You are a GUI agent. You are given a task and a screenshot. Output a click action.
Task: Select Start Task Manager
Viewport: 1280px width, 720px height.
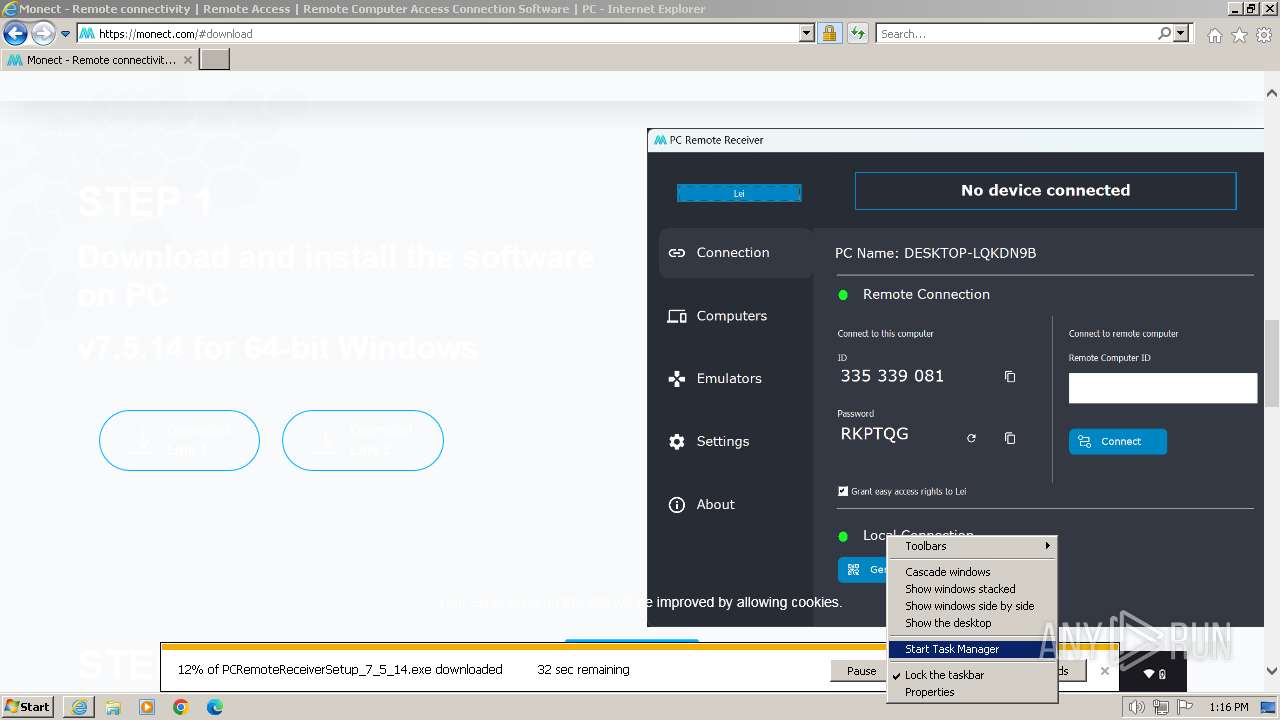click(972, 649)
